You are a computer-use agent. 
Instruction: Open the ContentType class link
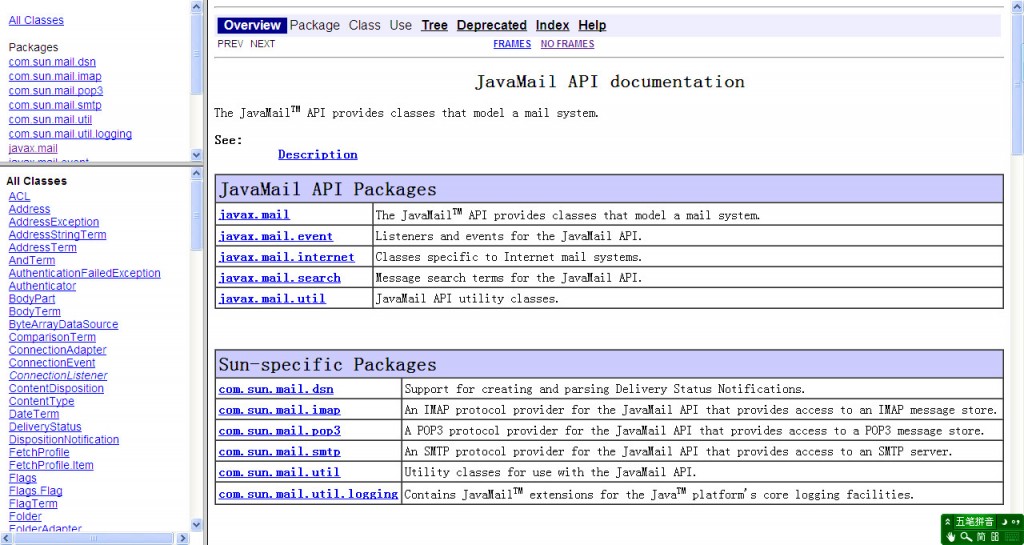[41, 401]
